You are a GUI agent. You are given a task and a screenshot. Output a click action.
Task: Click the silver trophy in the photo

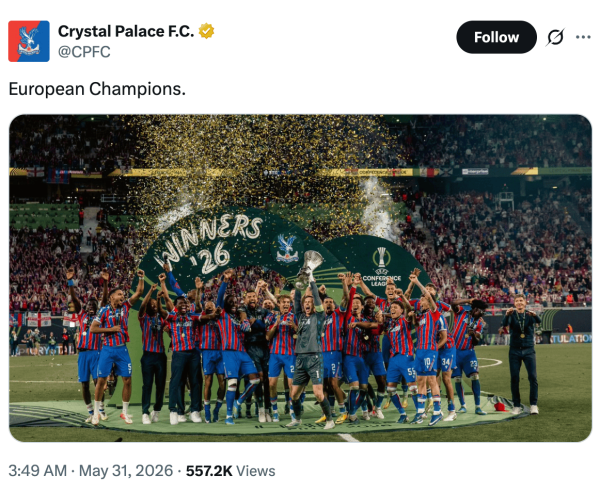click(310, 269)
